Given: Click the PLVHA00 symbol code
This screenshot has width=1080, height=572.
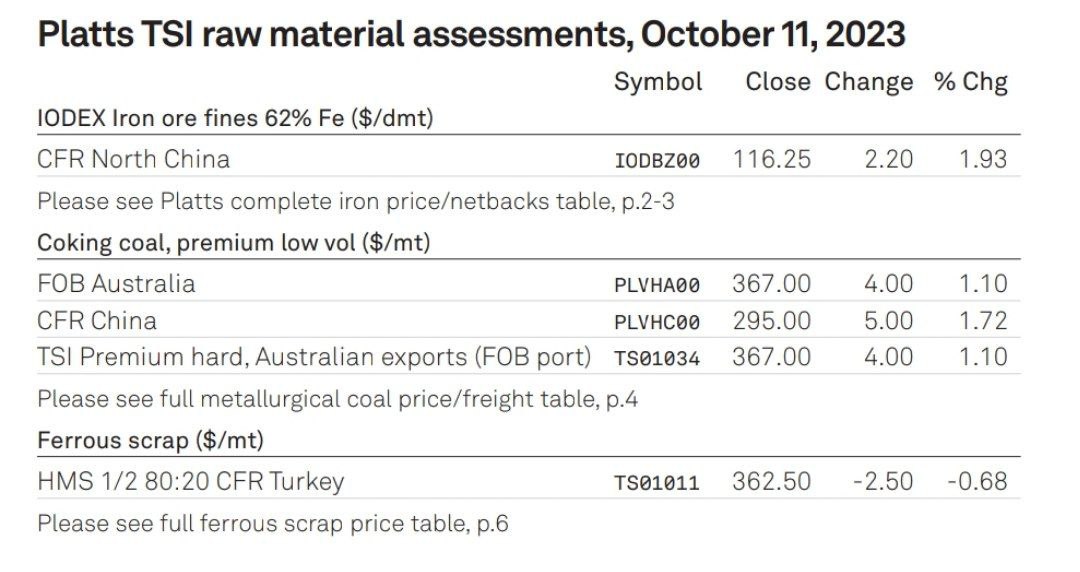Looking at the screenshot, I should 657,285.
